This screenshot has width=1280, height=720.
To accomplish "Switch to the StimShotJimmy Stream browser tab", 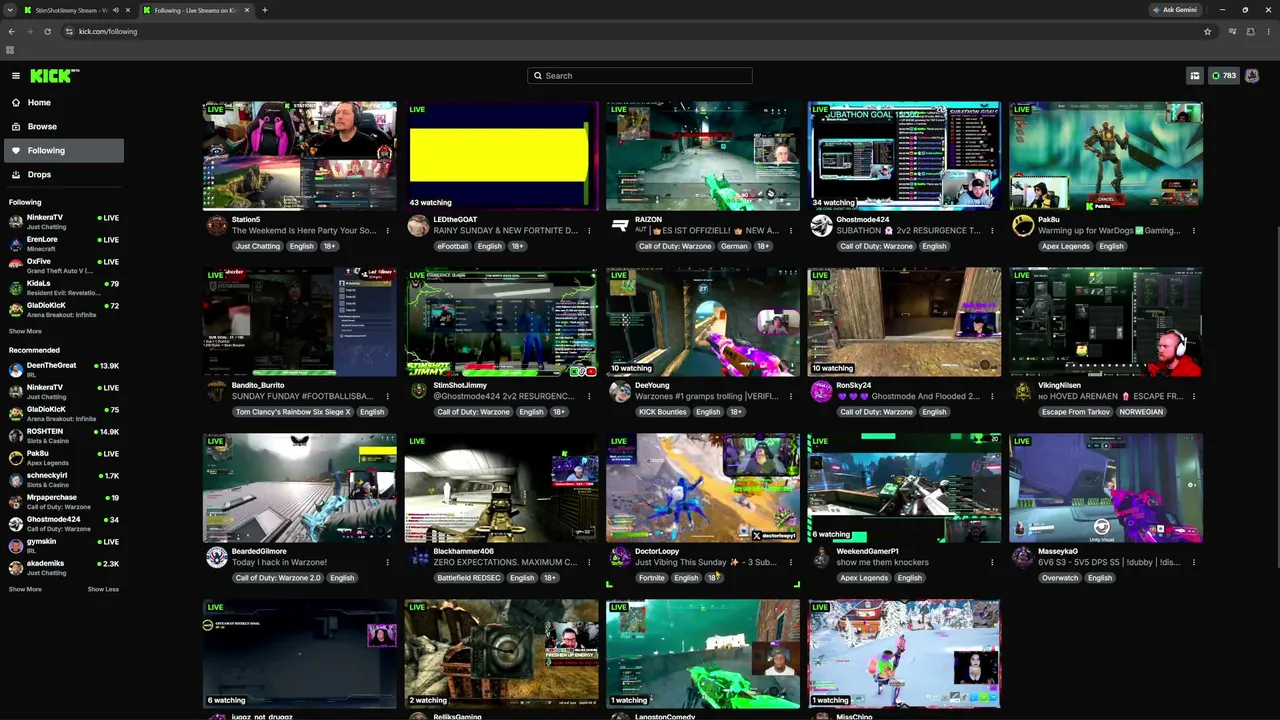I will [x=78, y=10].
